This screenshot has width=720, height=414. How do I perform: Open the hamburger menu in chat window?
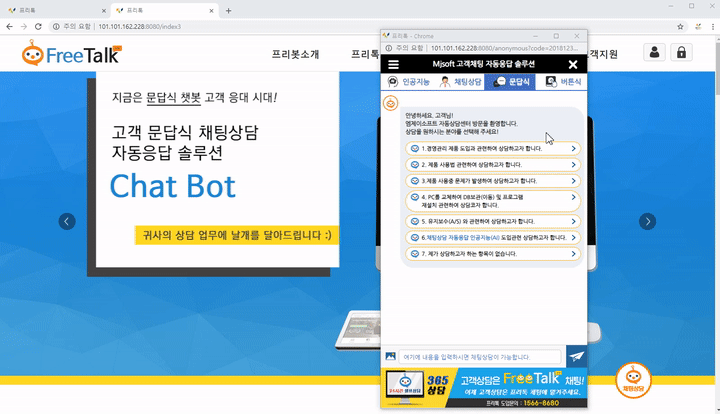click(x=394, y=65)
